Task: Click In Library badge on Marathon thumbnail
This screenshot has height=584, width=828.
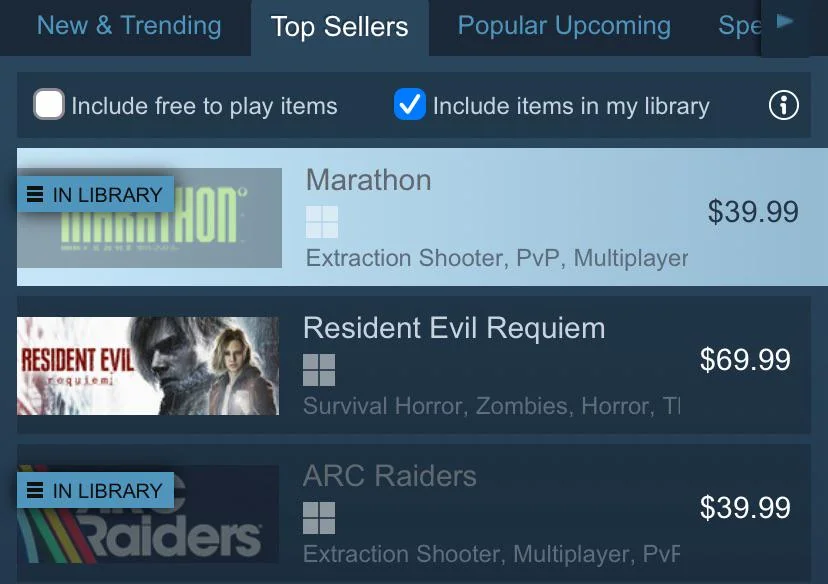Action: 96,194
